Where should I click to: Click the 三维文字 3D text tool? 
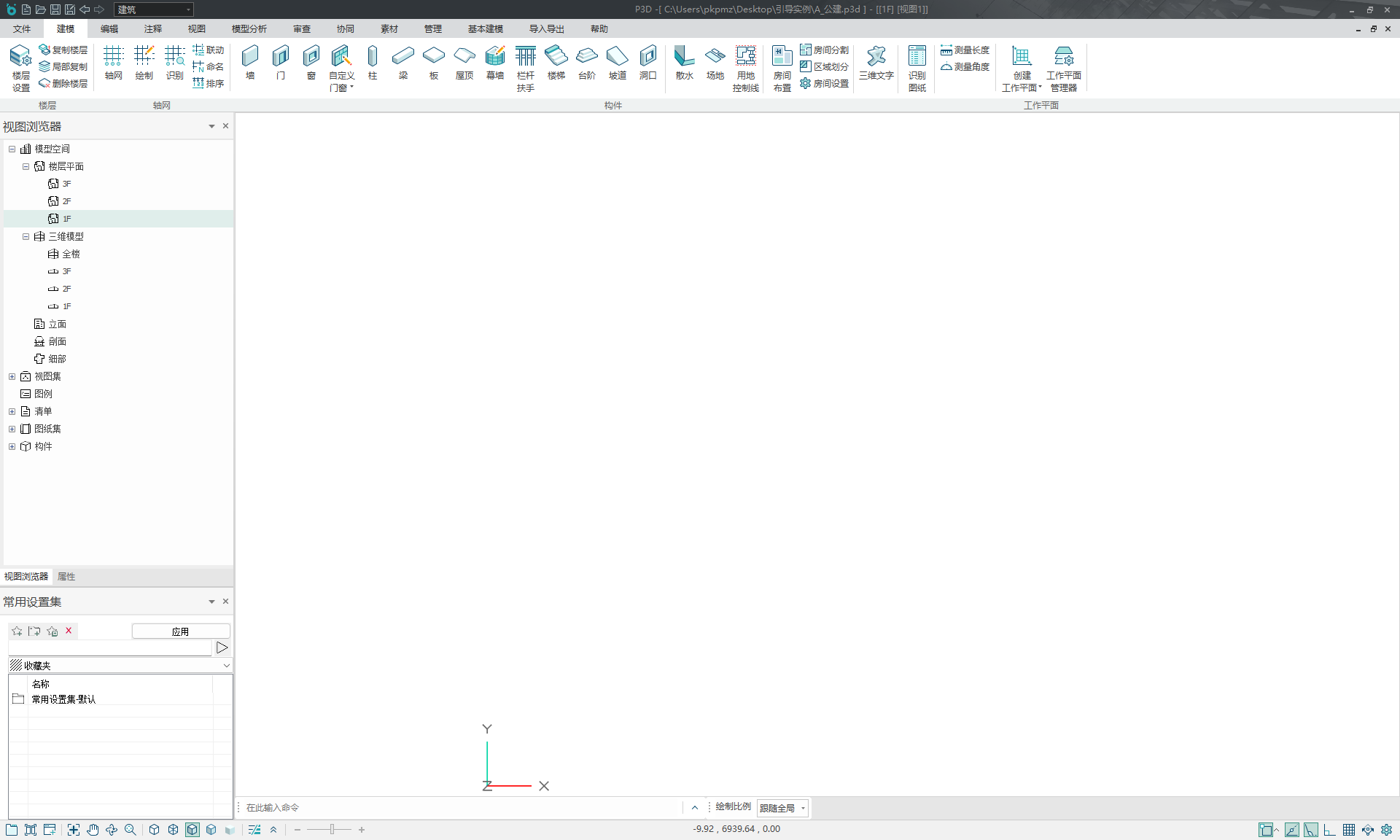[876, 62]
